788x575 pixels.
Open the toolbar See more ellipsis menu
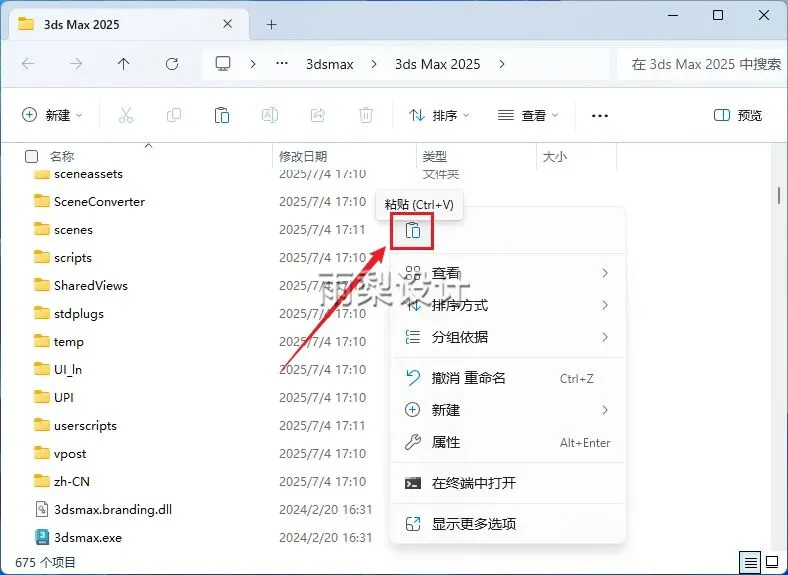pos(600,116)
